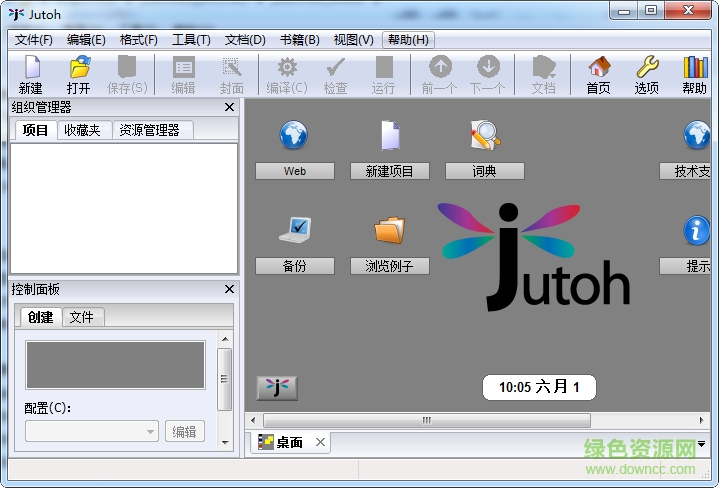Open the 文档(D) menu
This screenshot has height=488, width=719.
coord(245,40)
